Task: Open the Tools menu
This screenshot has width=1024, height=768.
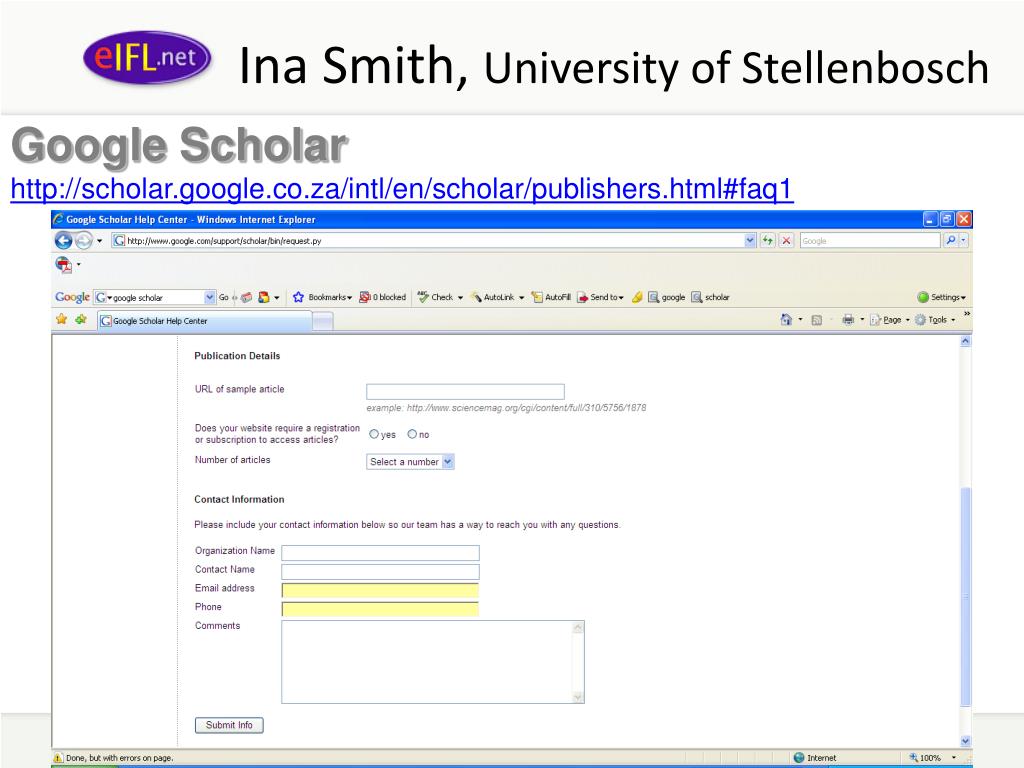Action: coord(935,320)
